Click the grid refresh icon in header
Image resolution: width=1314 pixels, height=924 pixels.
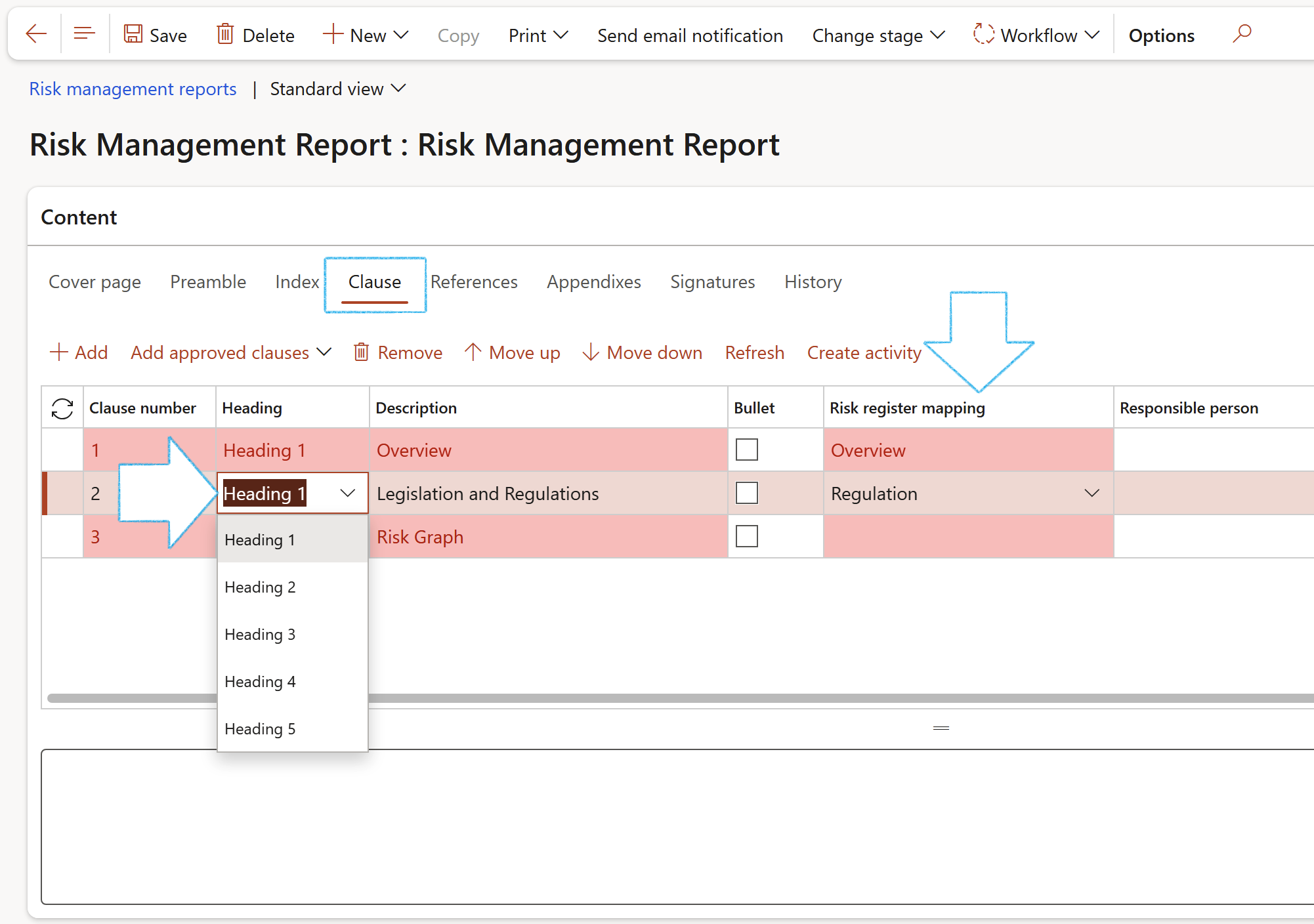[x=62, y=408]
